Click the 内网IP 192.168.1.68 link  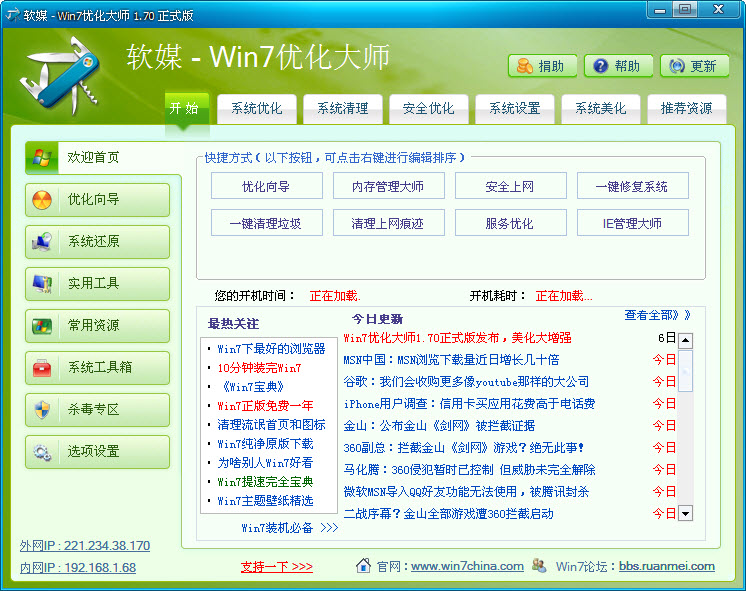(78, 568)
